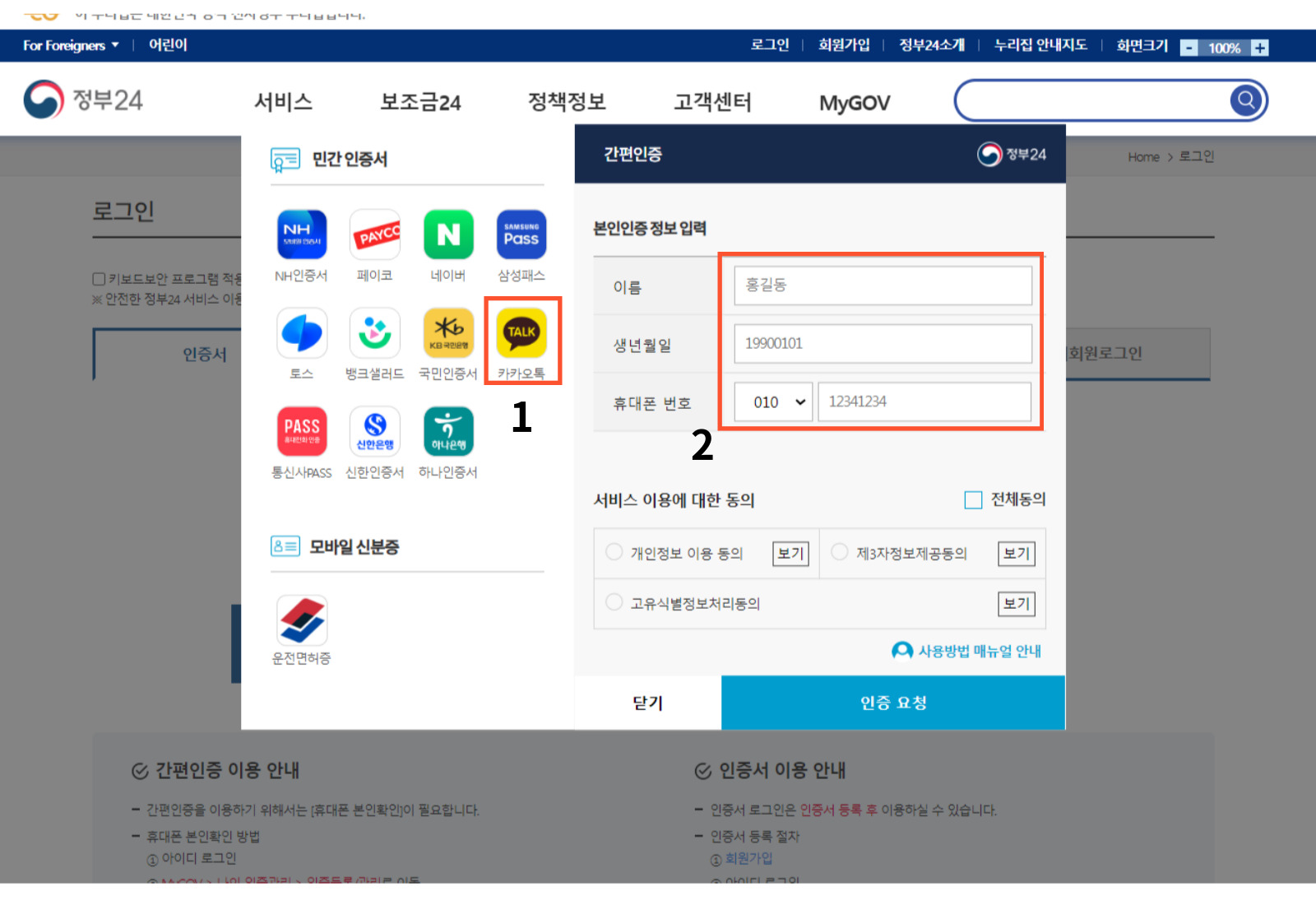
Task: Click the 회원가입 top bar link
Action: pyautogui.click(x=844, y=45)
